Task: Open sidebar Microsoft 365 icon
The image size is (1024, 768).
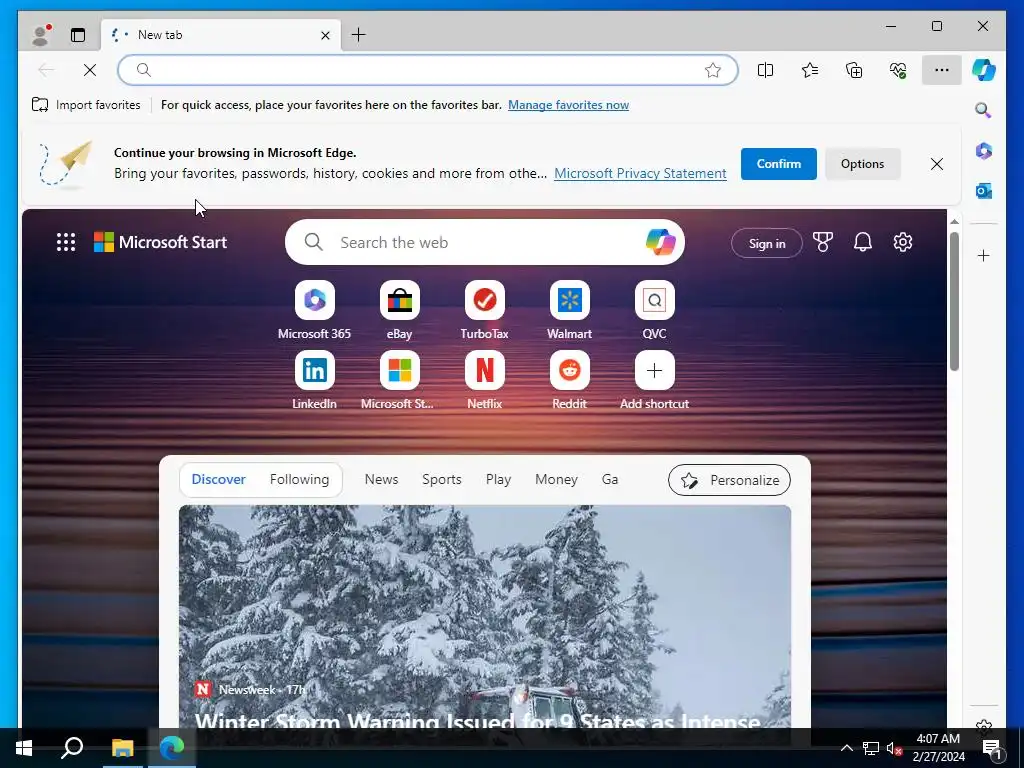Action: 984,151
